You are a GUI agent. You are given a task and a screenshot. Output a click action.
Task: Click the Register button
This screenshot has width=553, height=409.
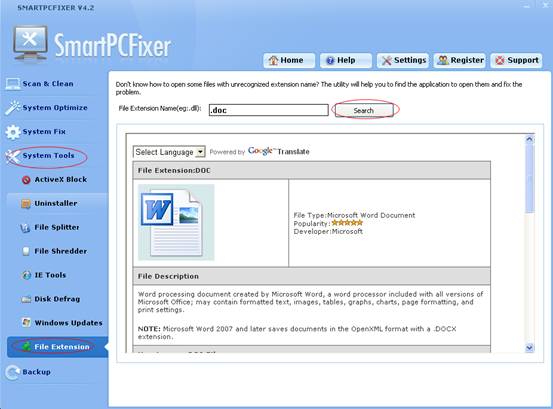click(460, 60)
